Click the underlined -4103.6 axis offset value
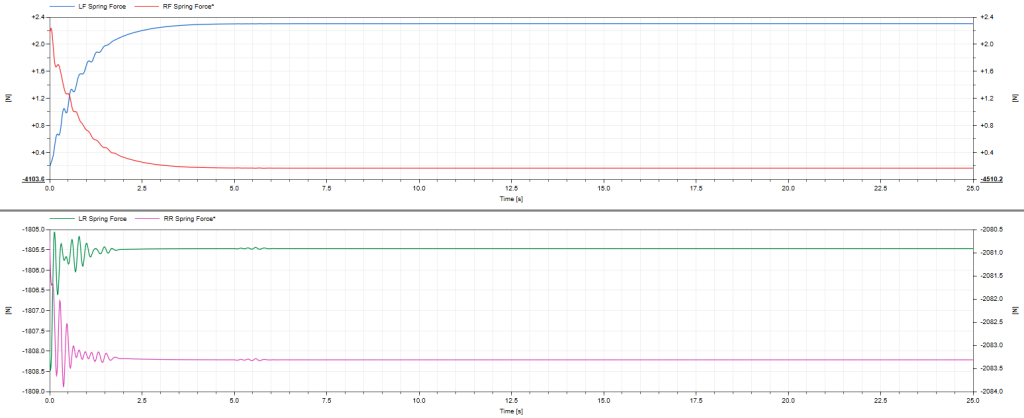The image size is (1024, 418). [33, 179]
